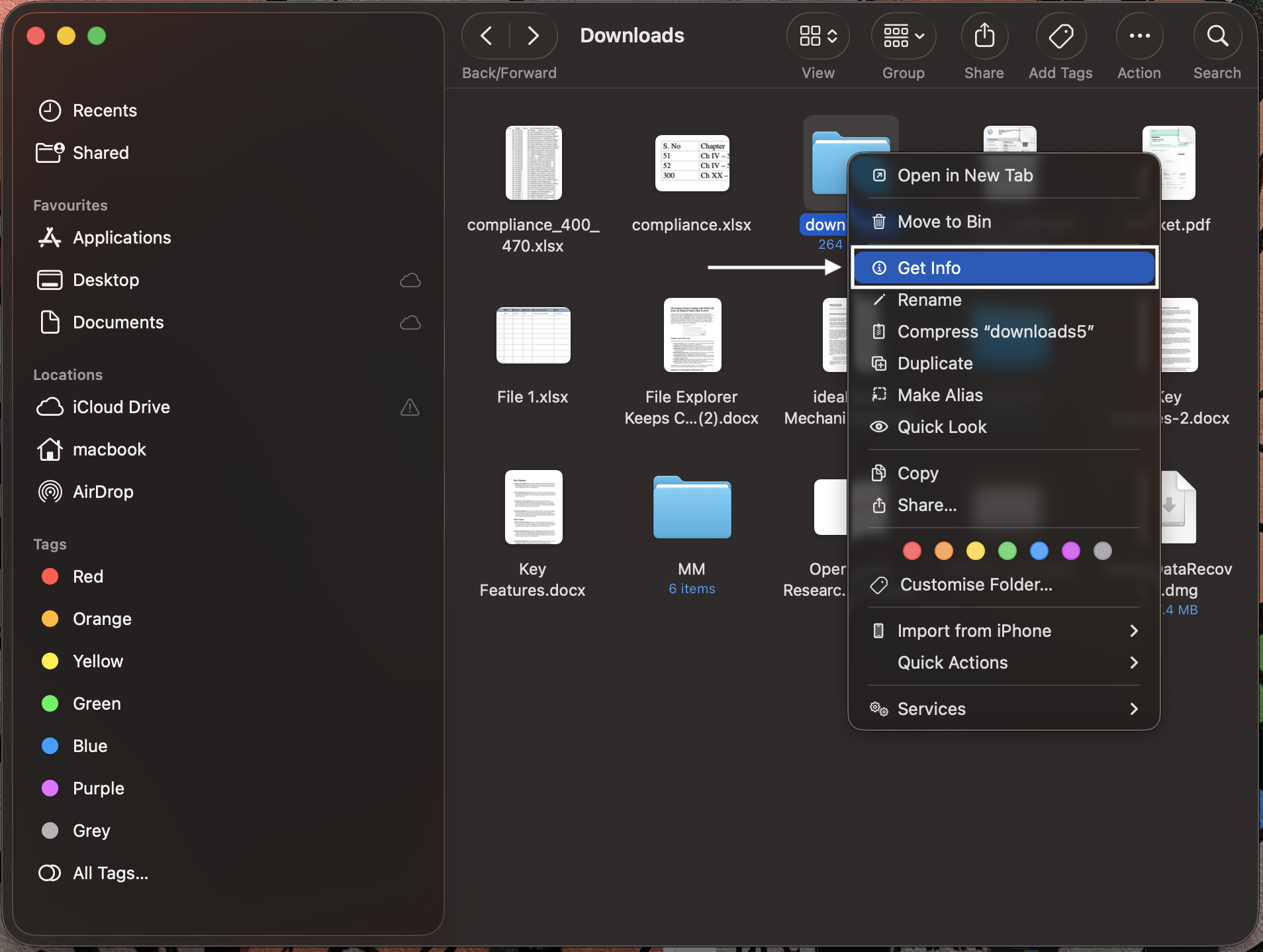The width and height of the screenshot is (1263, 952).
Task: Click the Share toolbar icon
Action: pyautogui.click(x=984, y=36)
